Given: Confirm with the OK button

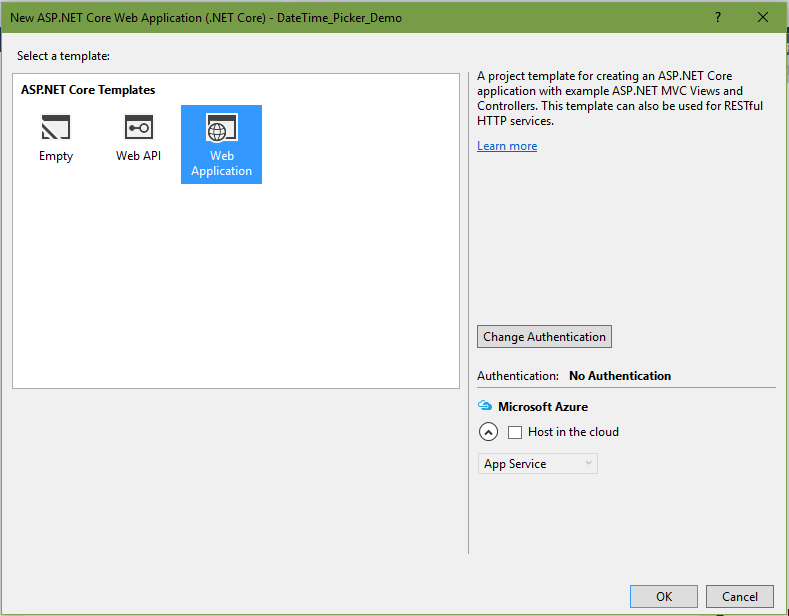Looking at the screenshot, I should coord(664,596).
